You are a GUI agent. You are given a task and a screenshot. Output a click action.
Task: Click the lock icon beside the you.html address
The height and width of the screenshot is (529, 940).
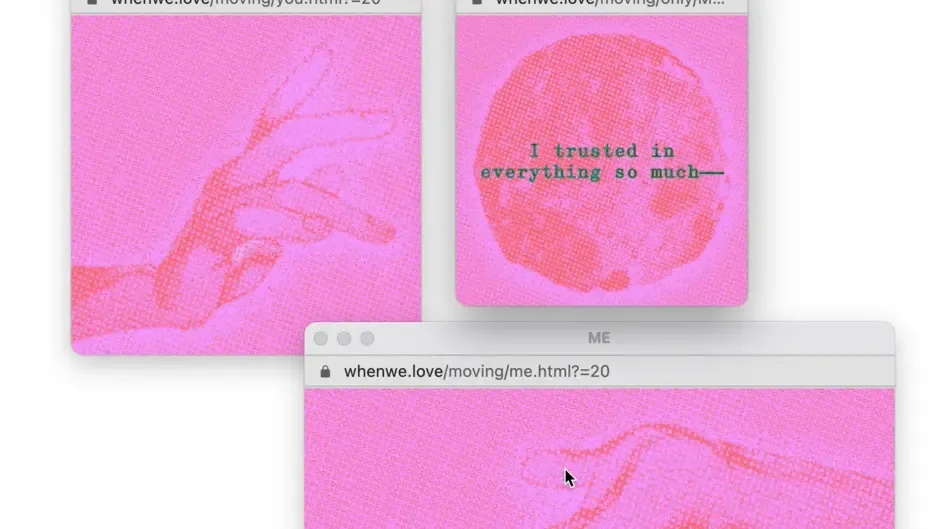(92, 2)
